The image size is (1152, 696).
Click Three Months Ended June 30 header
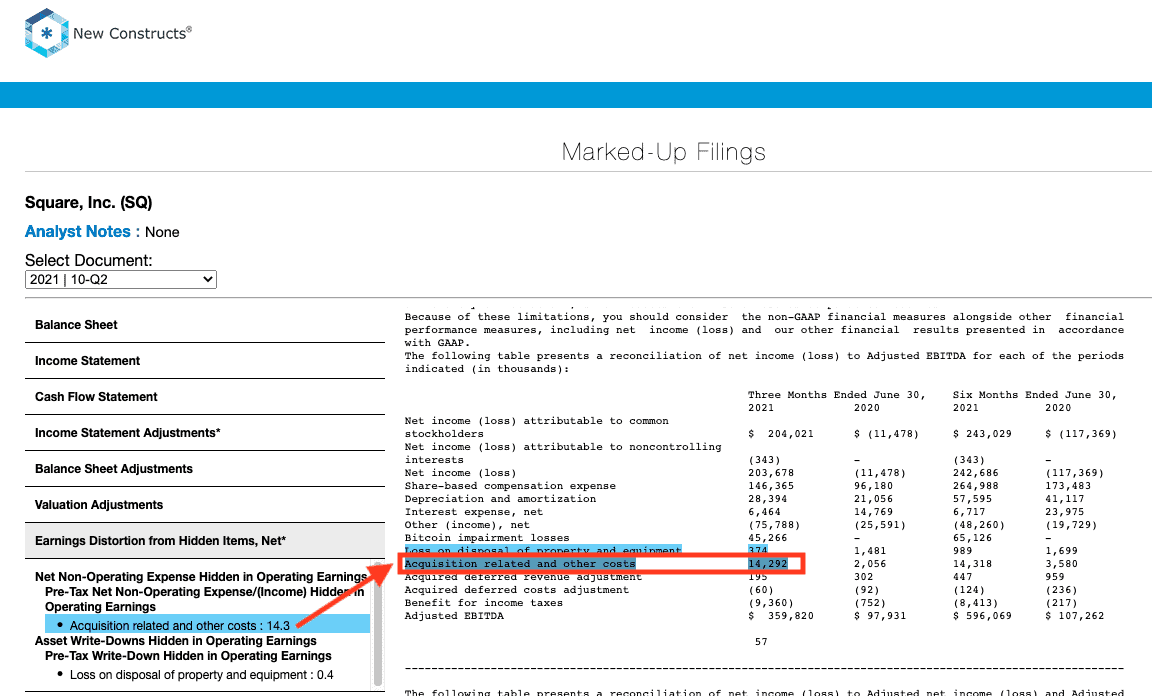(836, 395)
